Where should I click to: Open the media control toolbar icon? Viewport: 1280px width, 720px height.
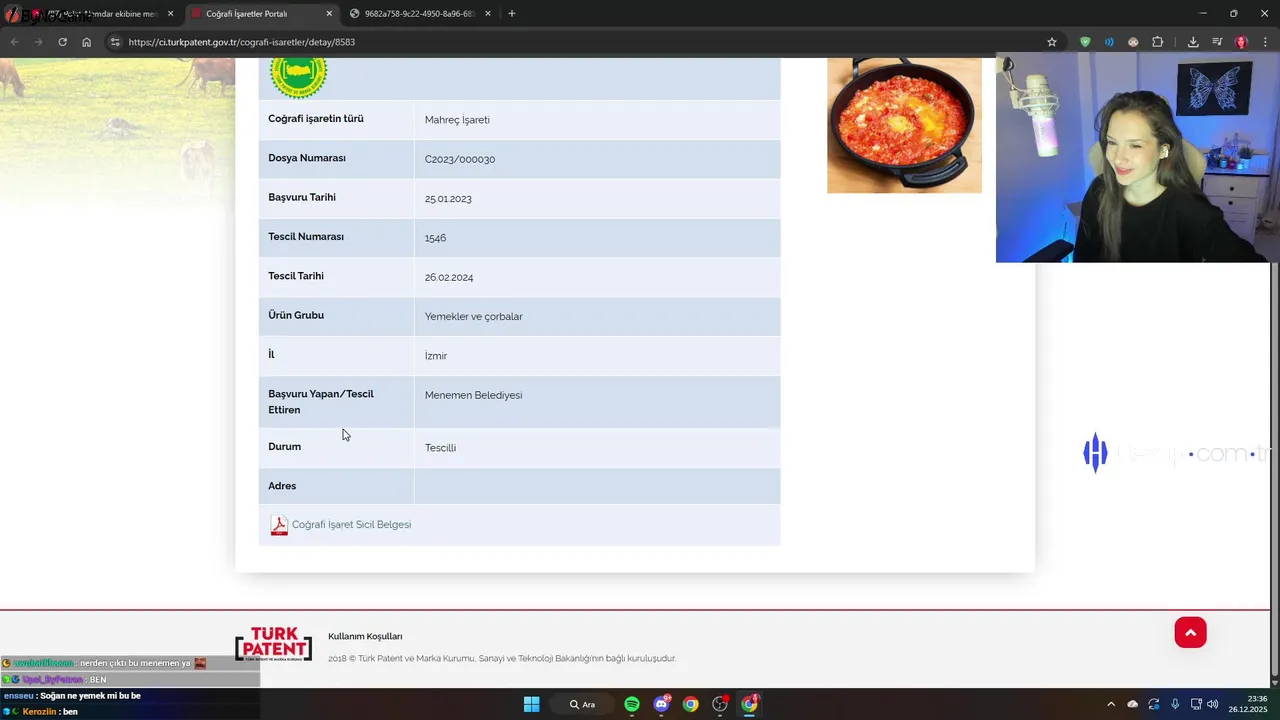click(1217, 42)
